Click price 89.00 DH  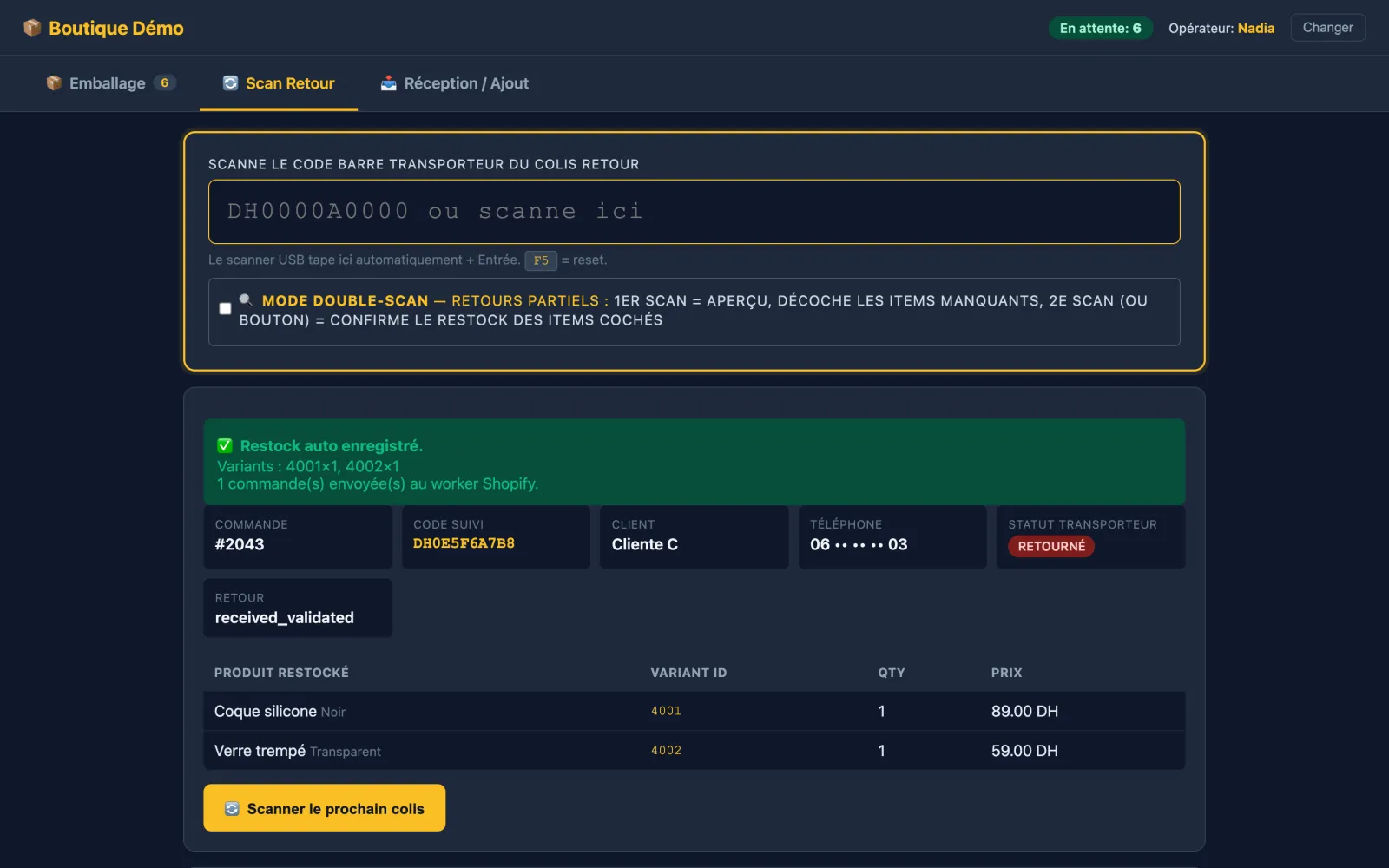(x=1024, y=711)
